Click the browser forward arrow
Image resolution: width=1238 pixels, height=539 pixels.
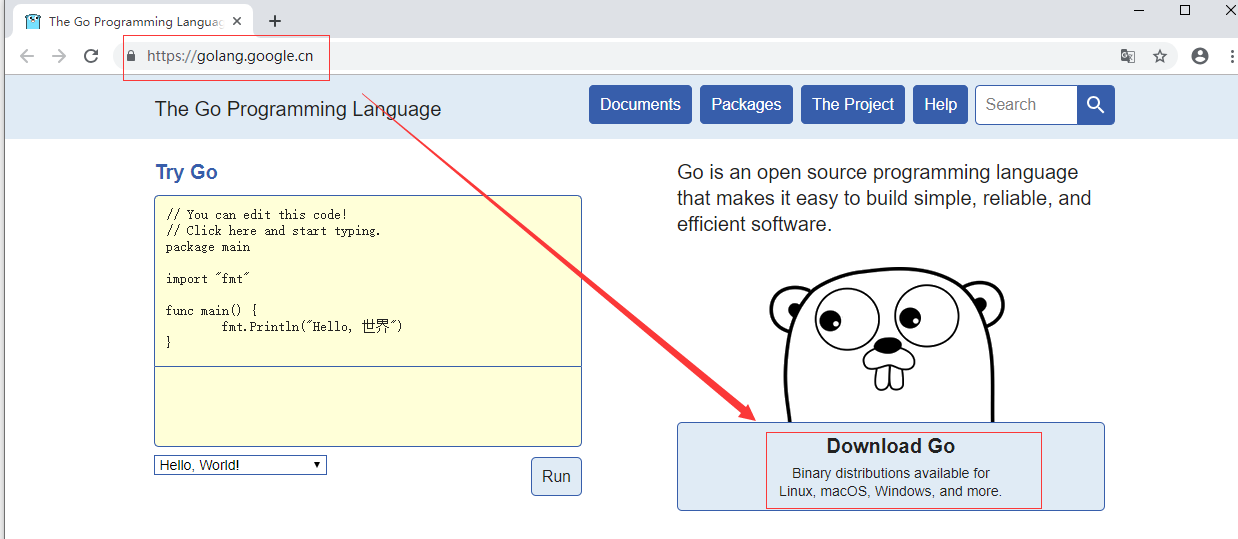59,56
